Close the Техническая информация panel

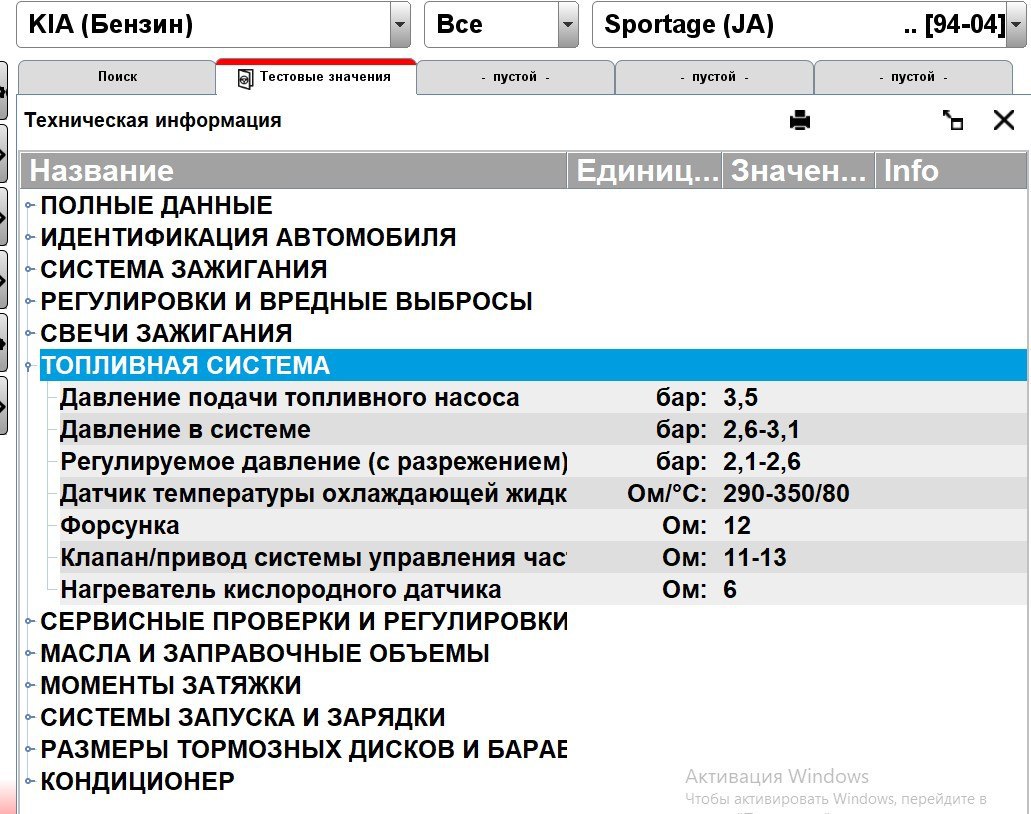[1003, 120]
